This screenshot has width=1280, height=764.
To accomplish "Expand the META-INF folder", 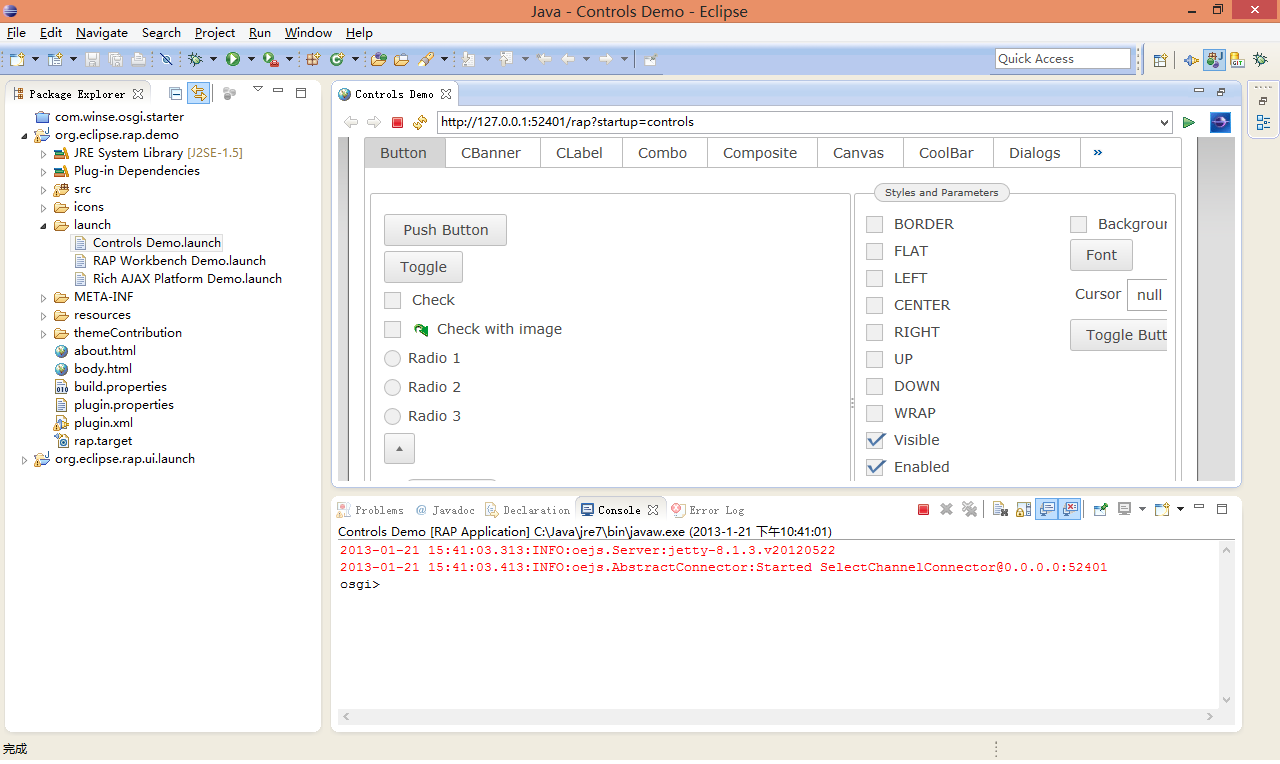I will [44, 298].
